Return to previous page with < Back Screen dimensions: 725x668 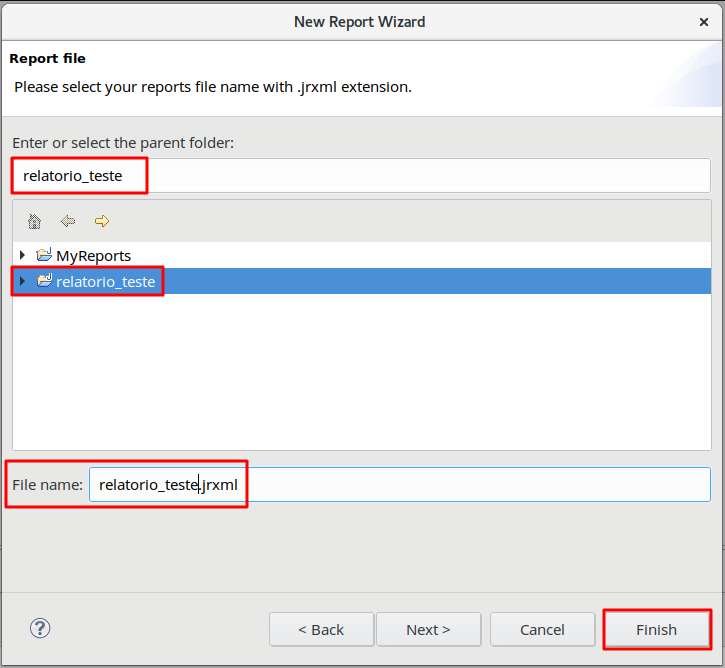[321, 629]
